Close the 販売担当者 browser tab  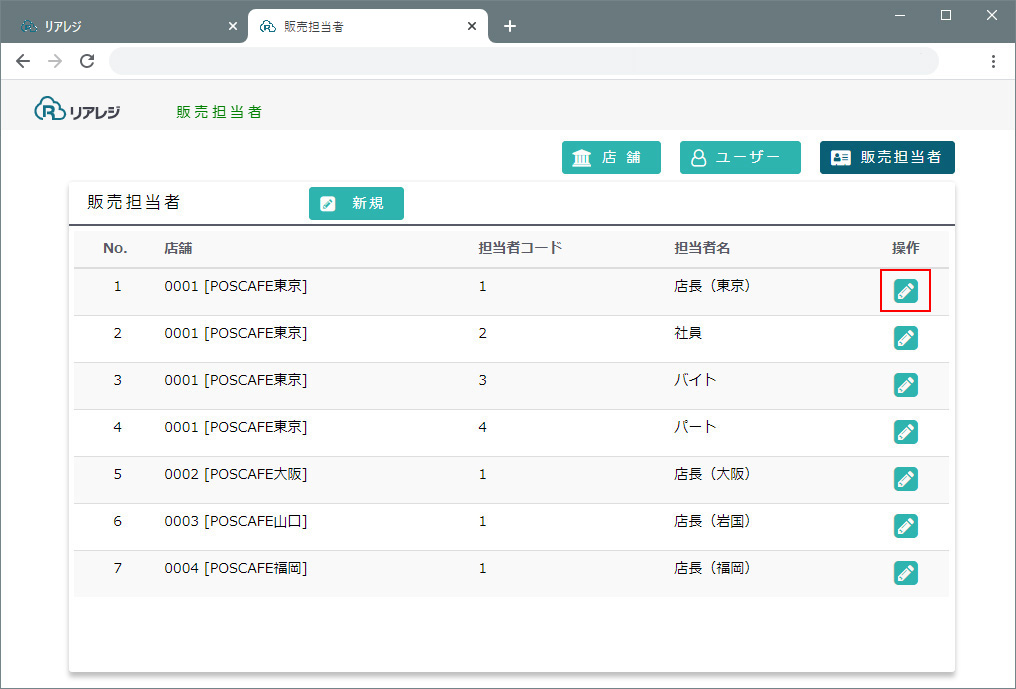click(x=472, y=26)
